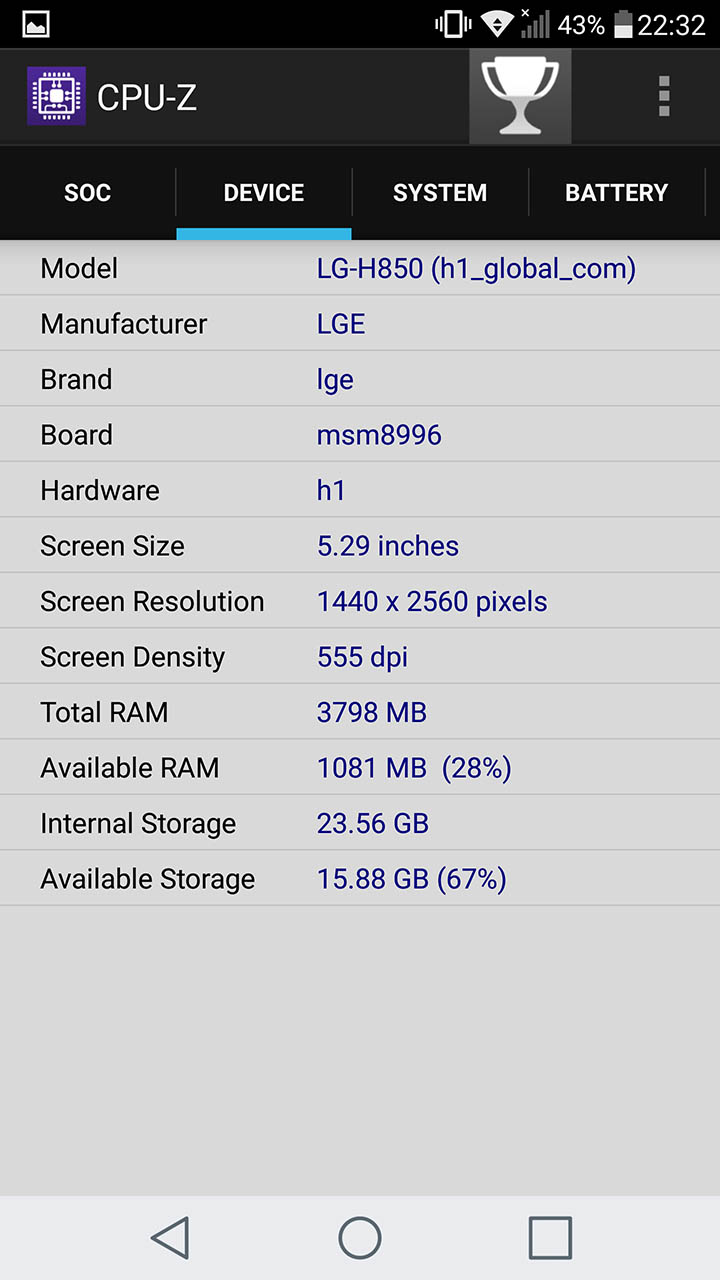Switch to the SOC tab
720x1280 pixels.
pyautogui.click(x=88, y=193)
